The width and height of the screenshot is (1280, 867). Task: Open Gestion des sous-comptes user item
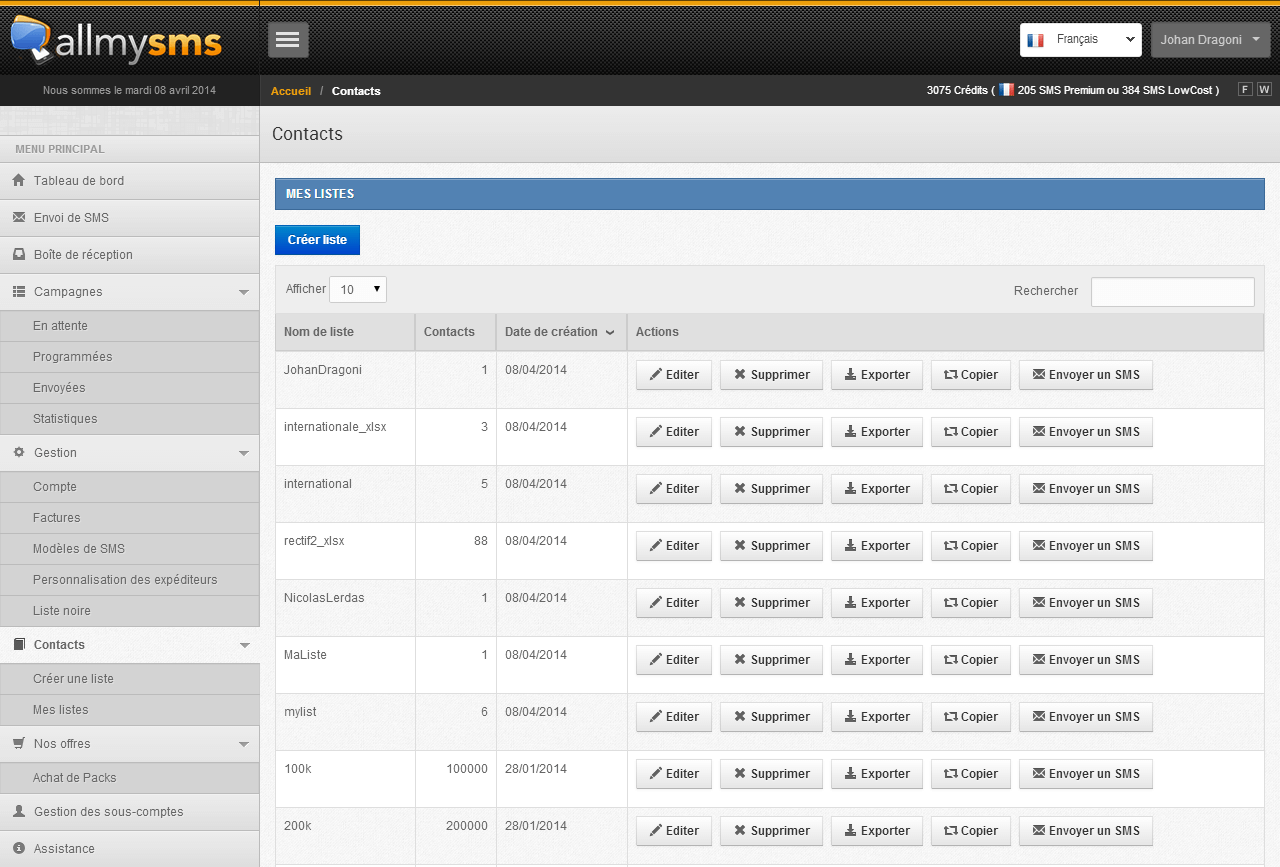129,812
